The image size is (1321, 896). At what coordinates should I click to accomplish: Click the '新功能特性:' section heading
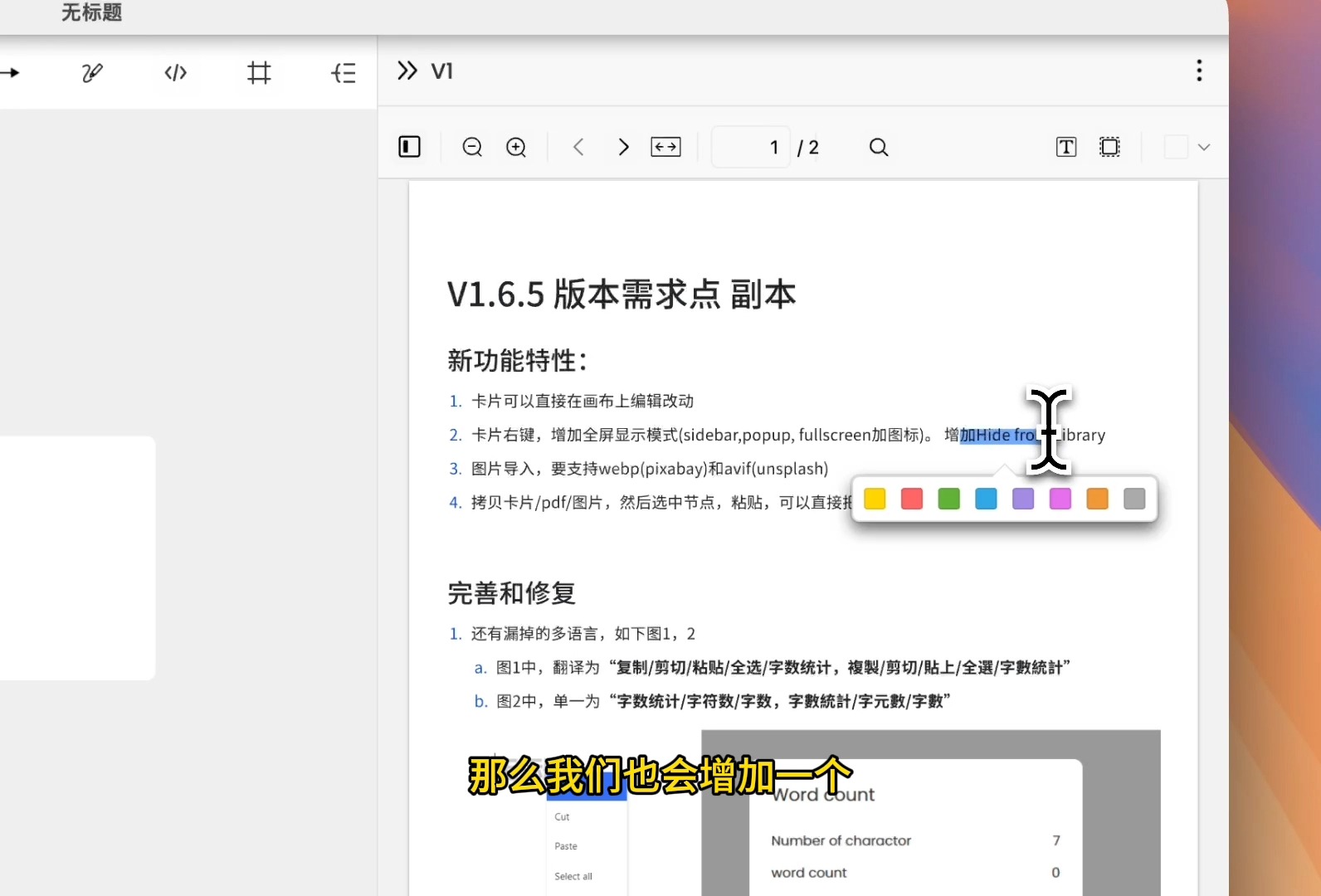pos(518,361)
